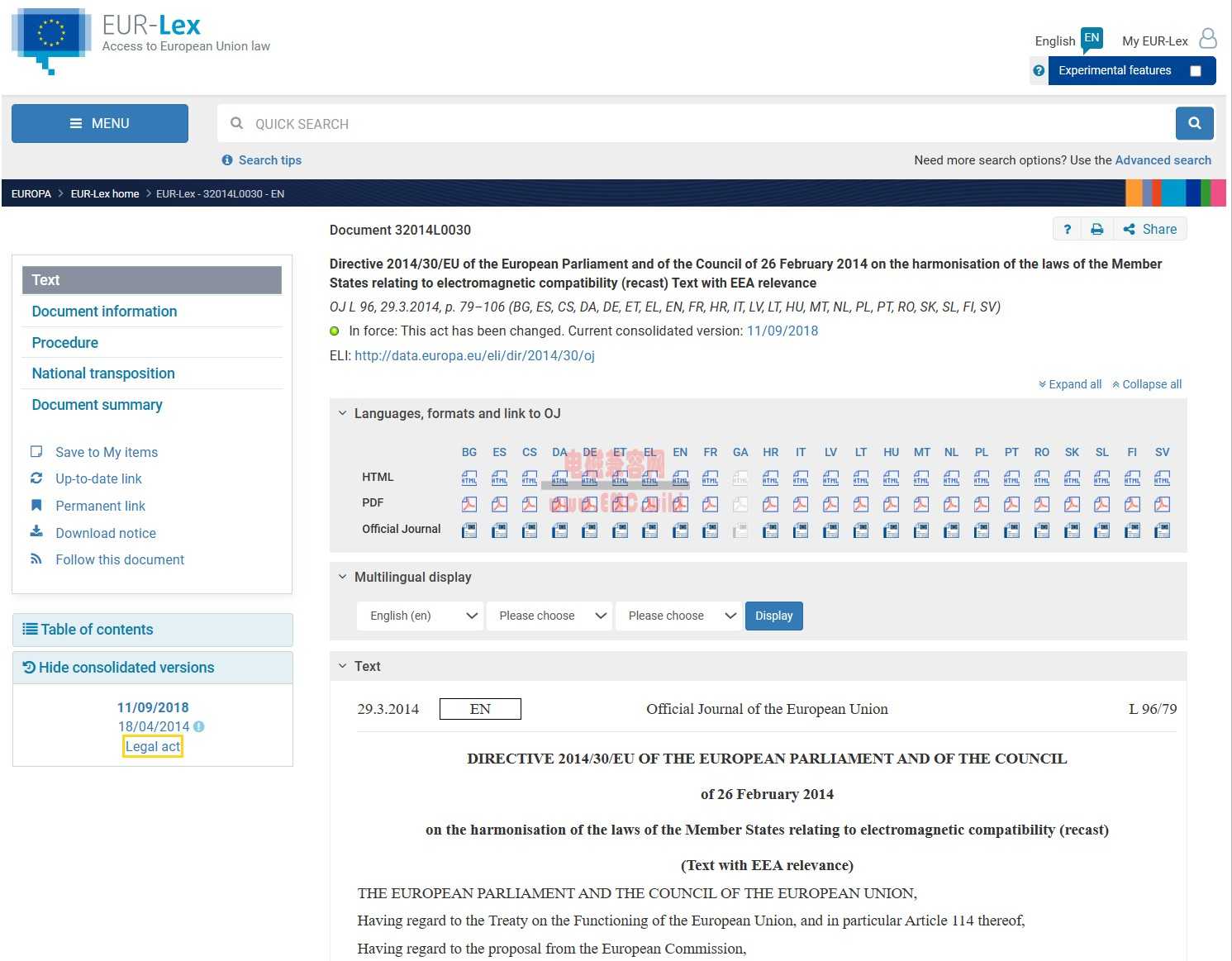1232x961 pixels.
Task: Open the Official Journal in NL
Action: pos(952,530)
